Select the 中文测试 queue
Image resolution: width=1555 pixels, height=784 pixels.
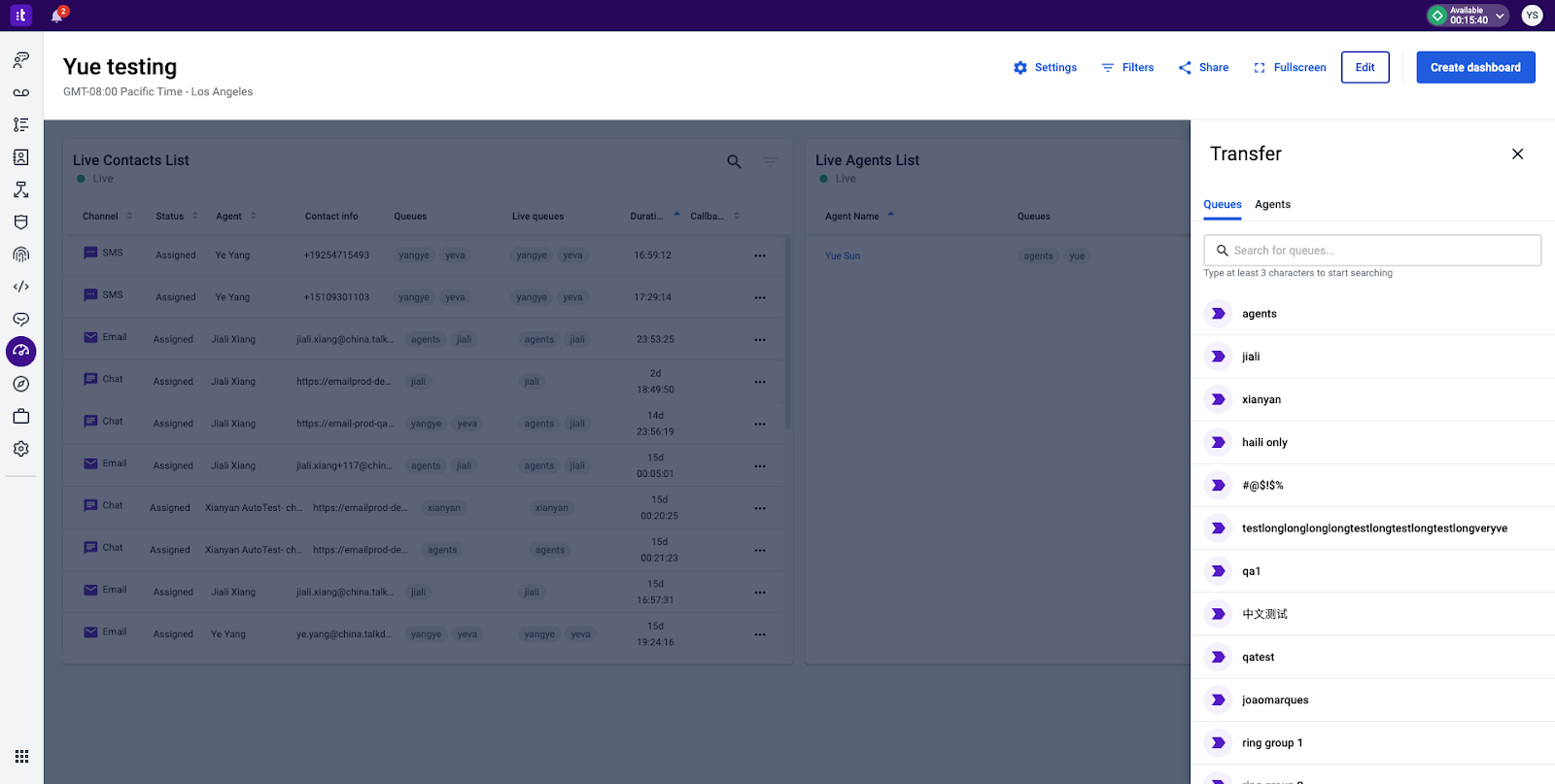(1372, 614)
